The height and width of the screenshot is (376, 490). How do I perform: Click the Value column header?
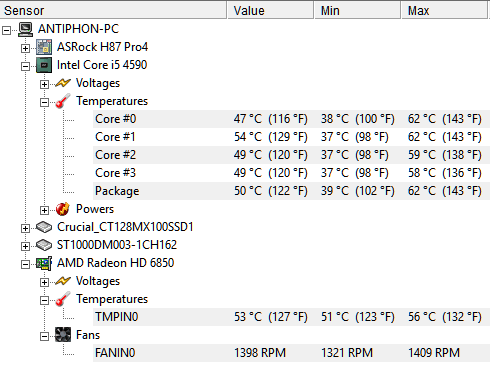pos(270,10)
